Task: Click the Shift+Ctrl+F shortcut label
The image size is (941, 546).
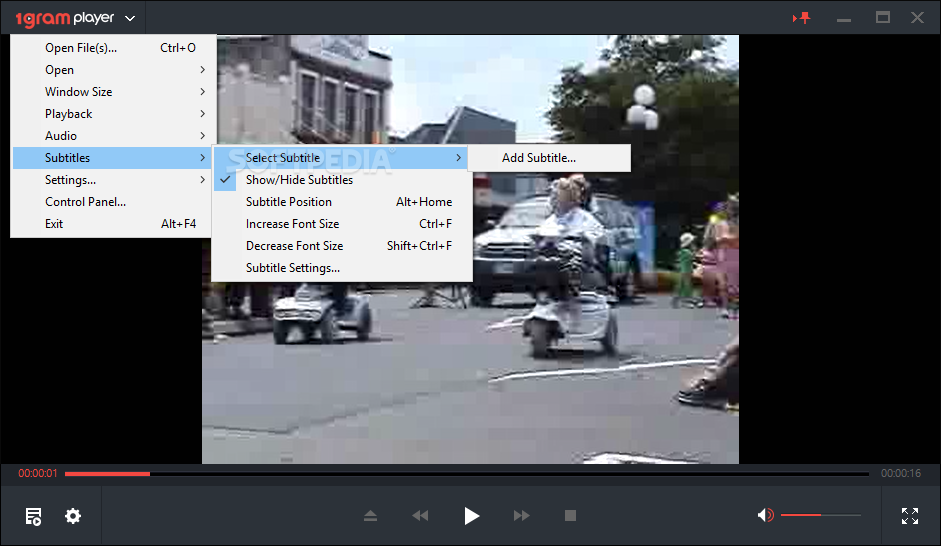Action: click(419, 245)
